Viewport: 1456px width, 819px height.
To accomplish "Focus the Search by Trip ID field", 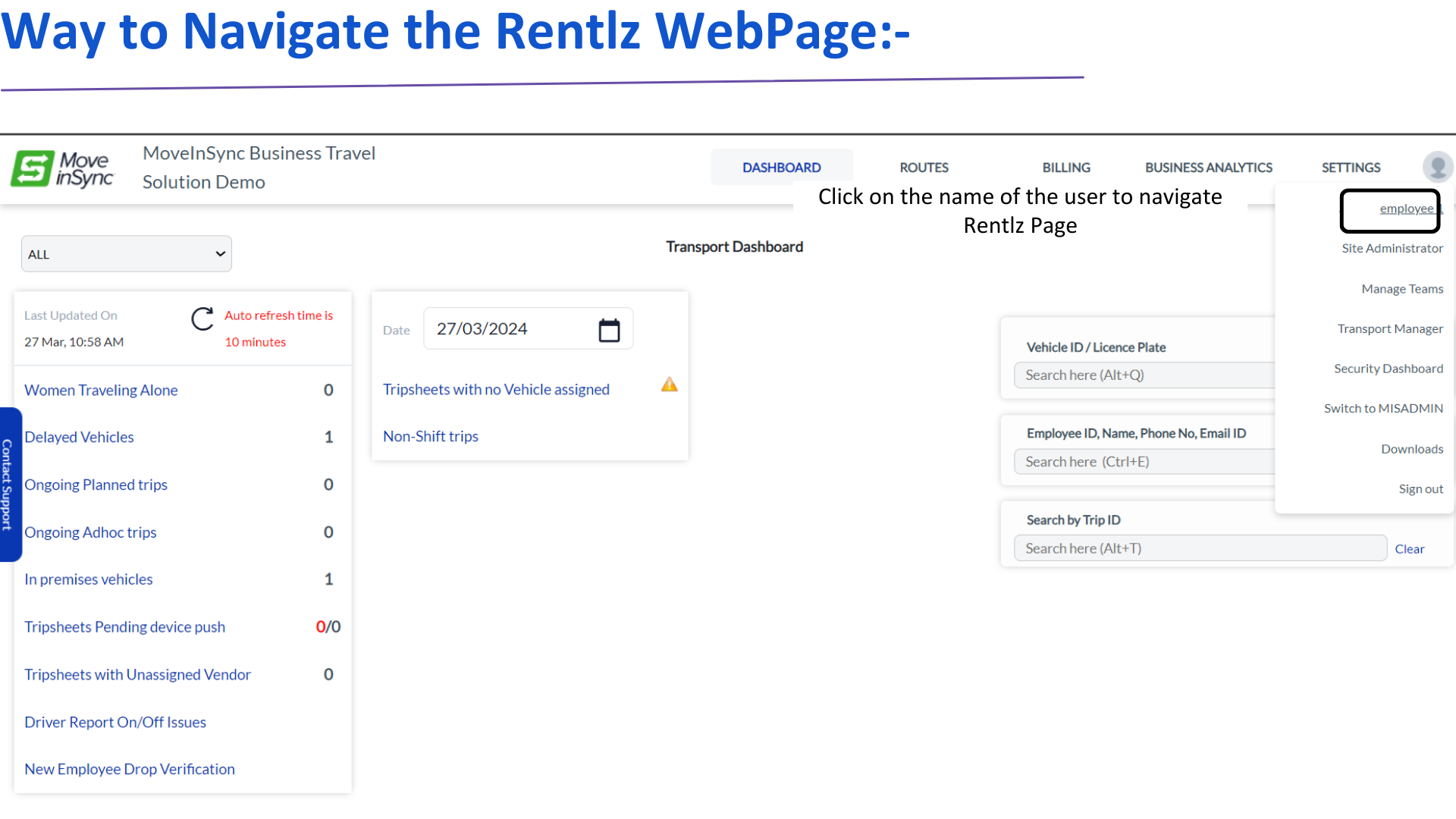I will pos(1200,548).
